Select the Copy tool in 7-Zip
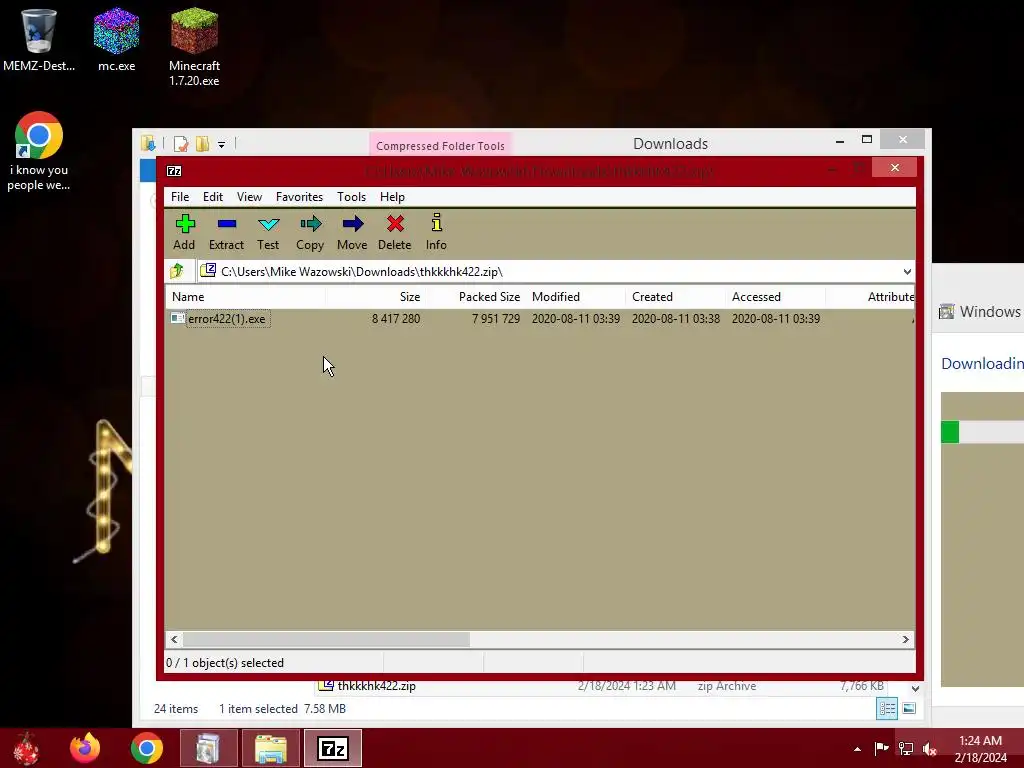 tap(310, 232)
